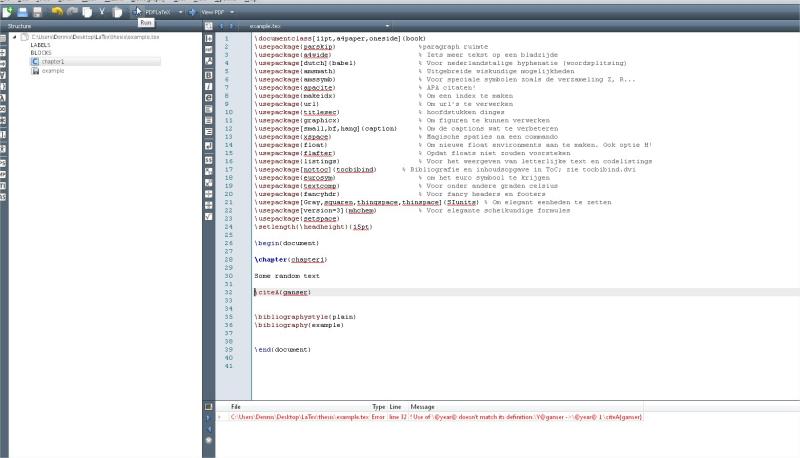Apply bold with the B icon
The height and width of the screenshot is (458, 800).
tap(209, 75)
